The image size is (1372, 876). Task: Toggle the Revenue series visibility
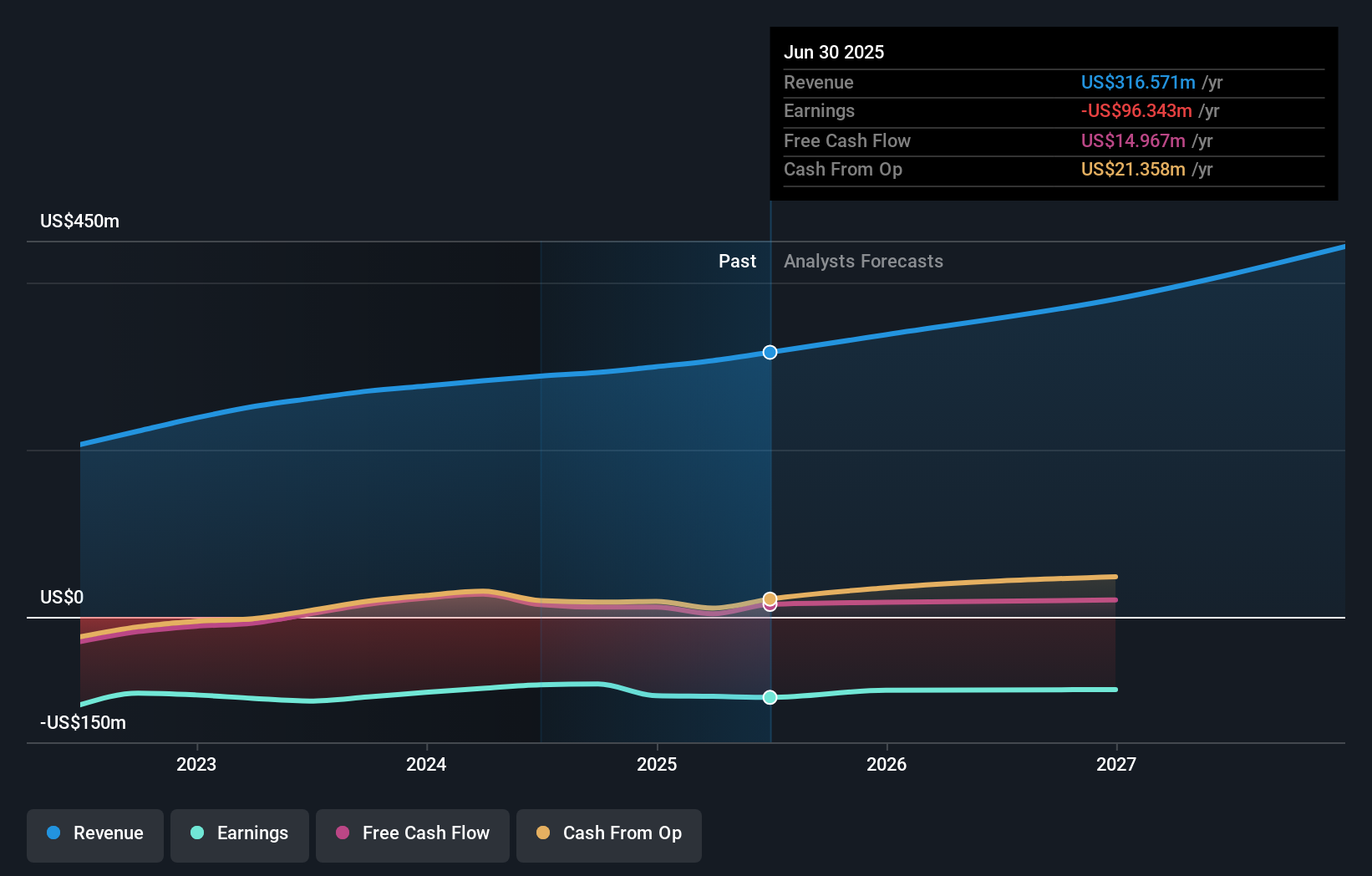94,833
